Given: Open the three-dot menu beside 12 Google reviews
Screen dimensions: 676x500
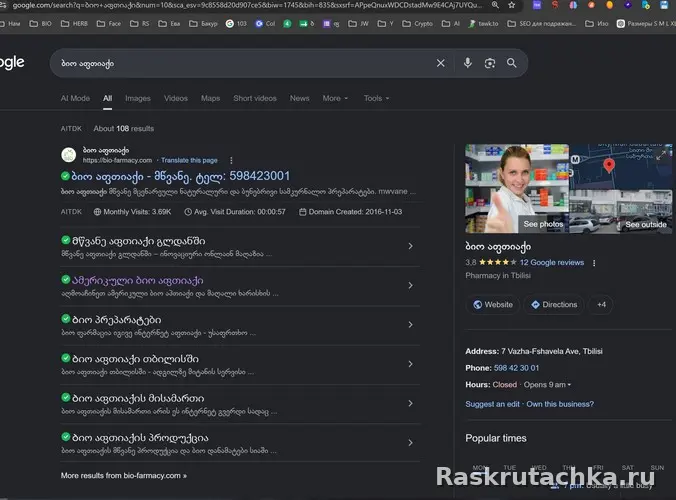Looking at the screenshot, I should [x=594, y=263].
